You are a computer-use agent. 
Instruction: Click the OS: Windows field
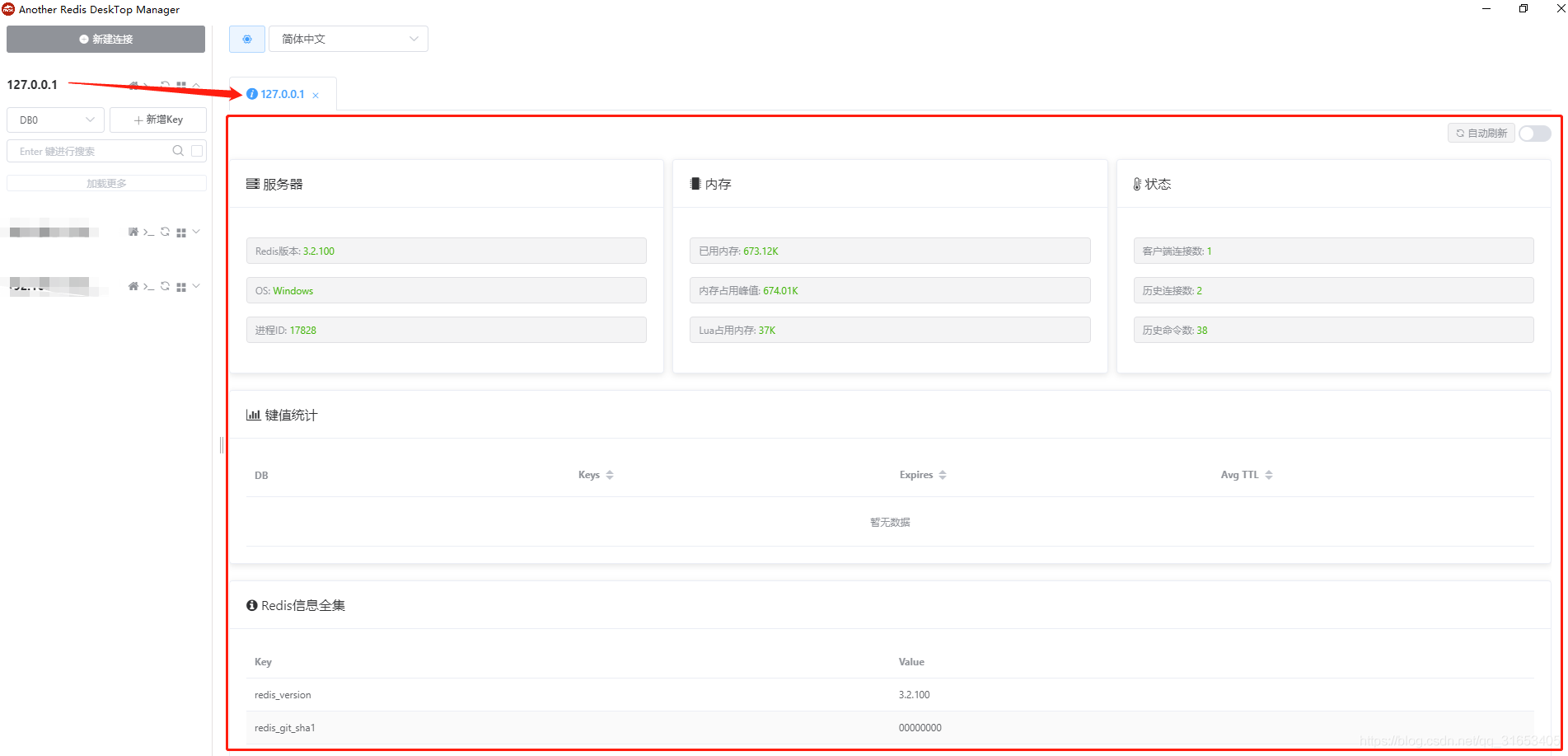(x=446, y=290)
